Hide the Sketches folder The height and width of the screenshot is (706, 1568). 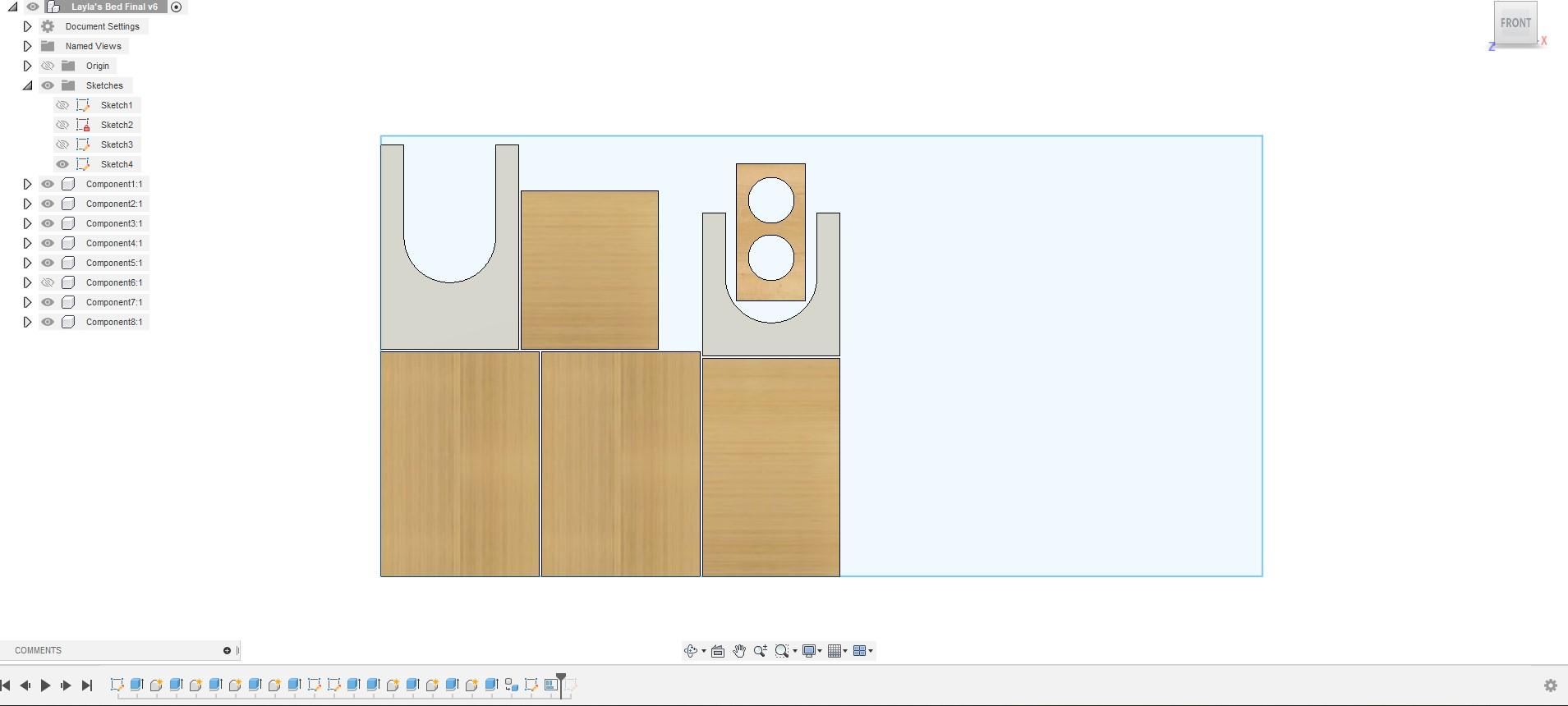[48, 85]
